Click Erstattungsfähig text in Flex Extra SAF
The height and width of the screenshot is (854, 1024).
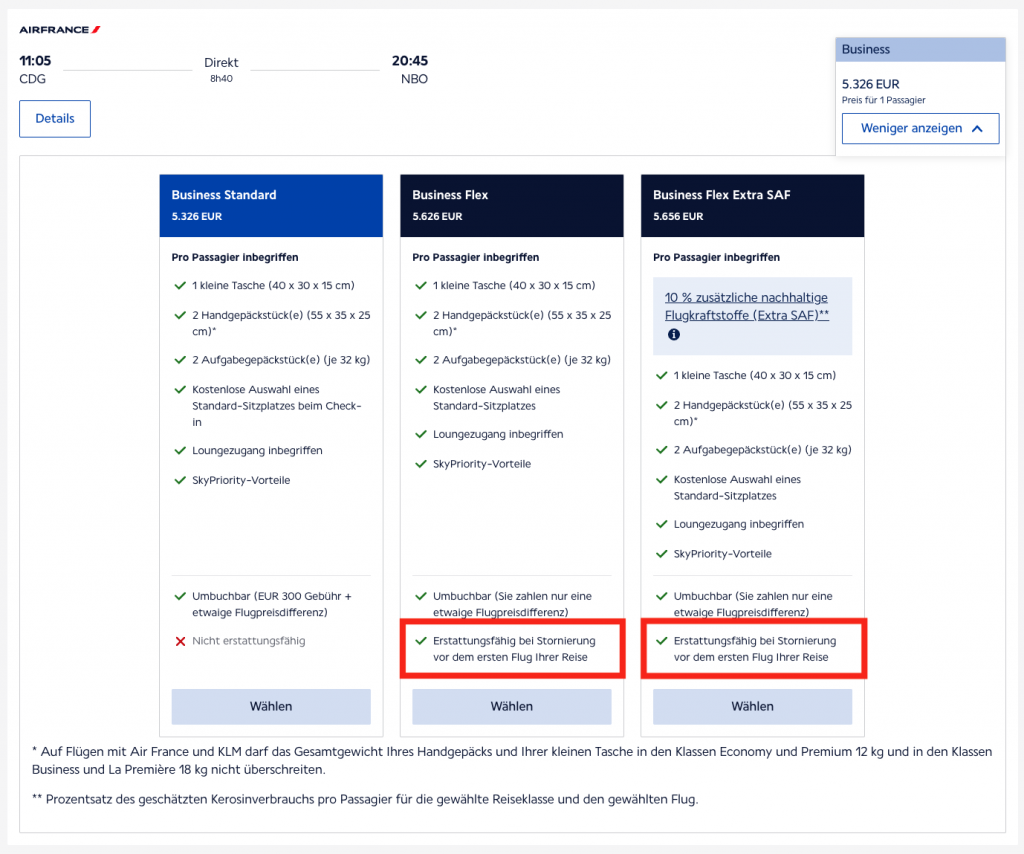755,649
